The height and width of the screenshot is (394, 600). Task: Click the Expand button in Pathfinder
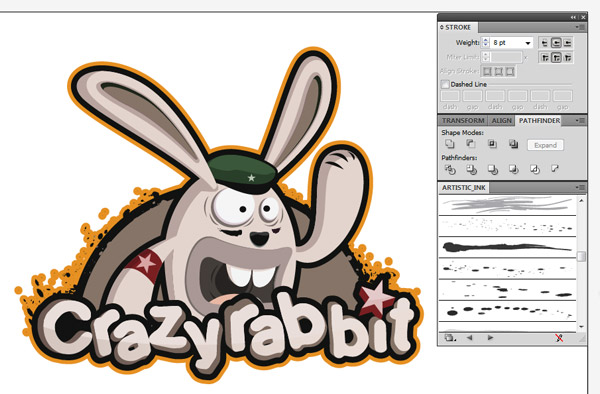coord(545,145)
